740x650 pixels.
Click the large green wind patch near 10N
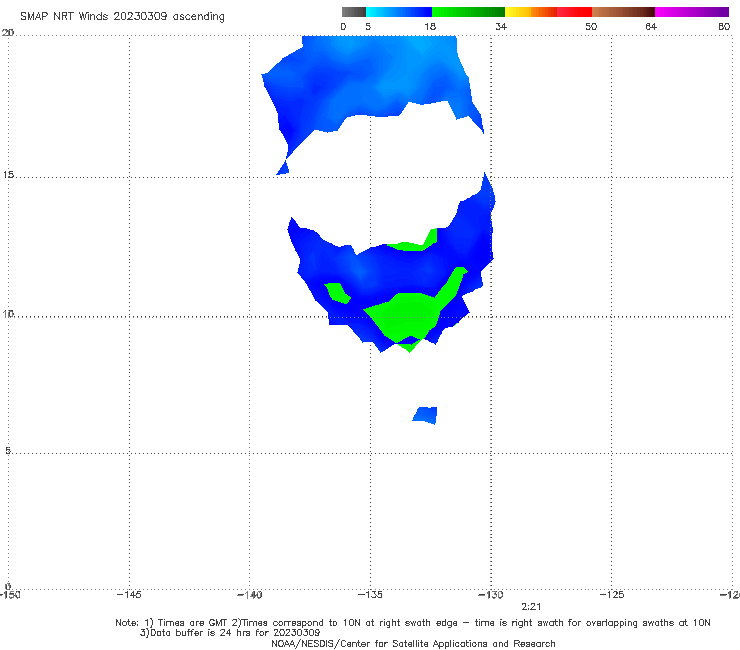coord(406,316)
